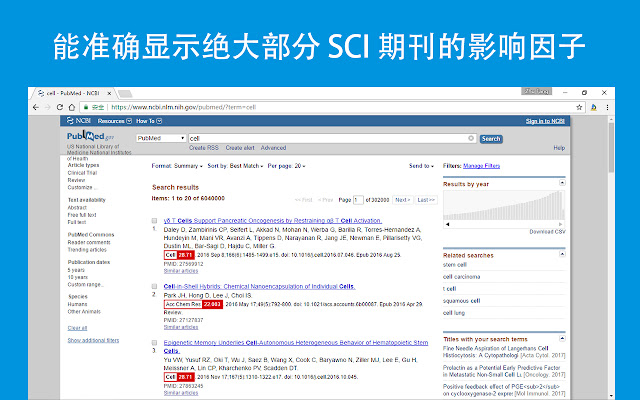
Task: Open the PubMed database selector
Action: tap(161, 138)
